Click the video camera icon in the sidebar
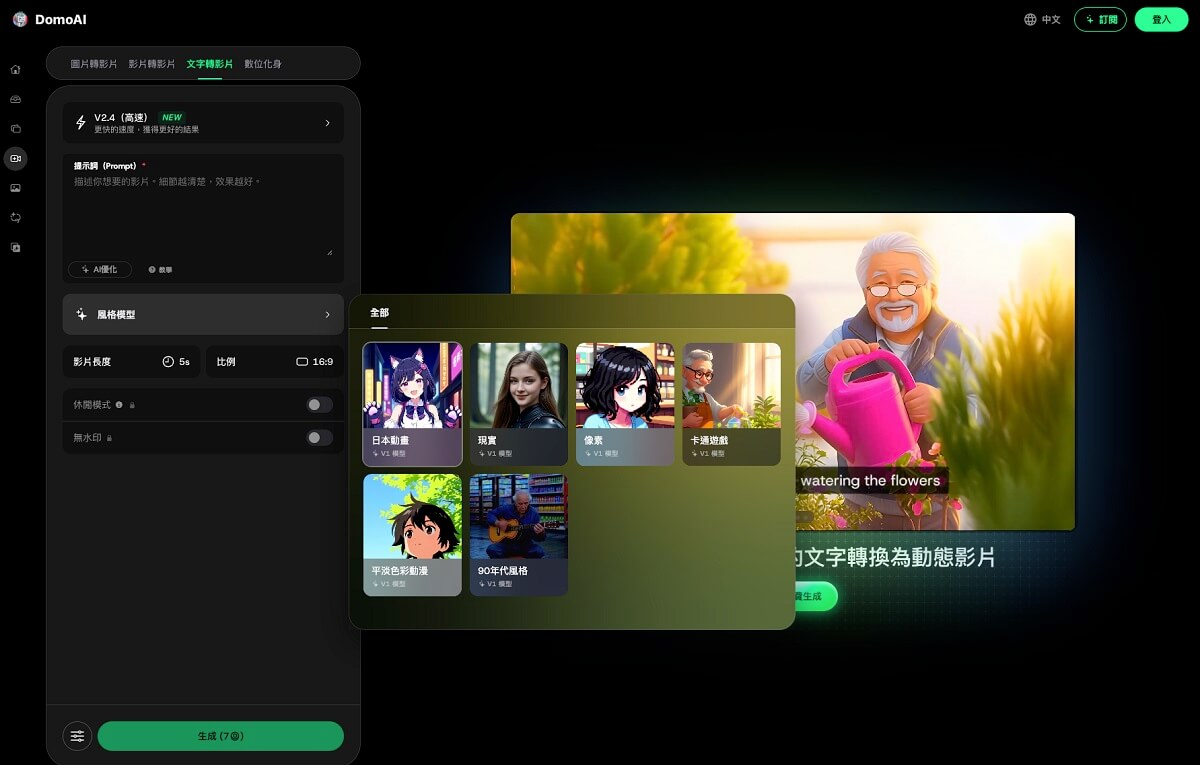Screen dimensions: 1200x765 [15, 158]
